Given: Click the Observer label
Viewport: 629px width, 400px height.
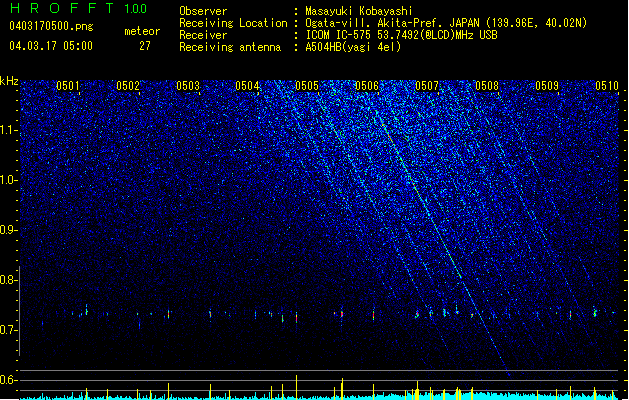Looking at the screenshot, I should (x=203, y=11).
